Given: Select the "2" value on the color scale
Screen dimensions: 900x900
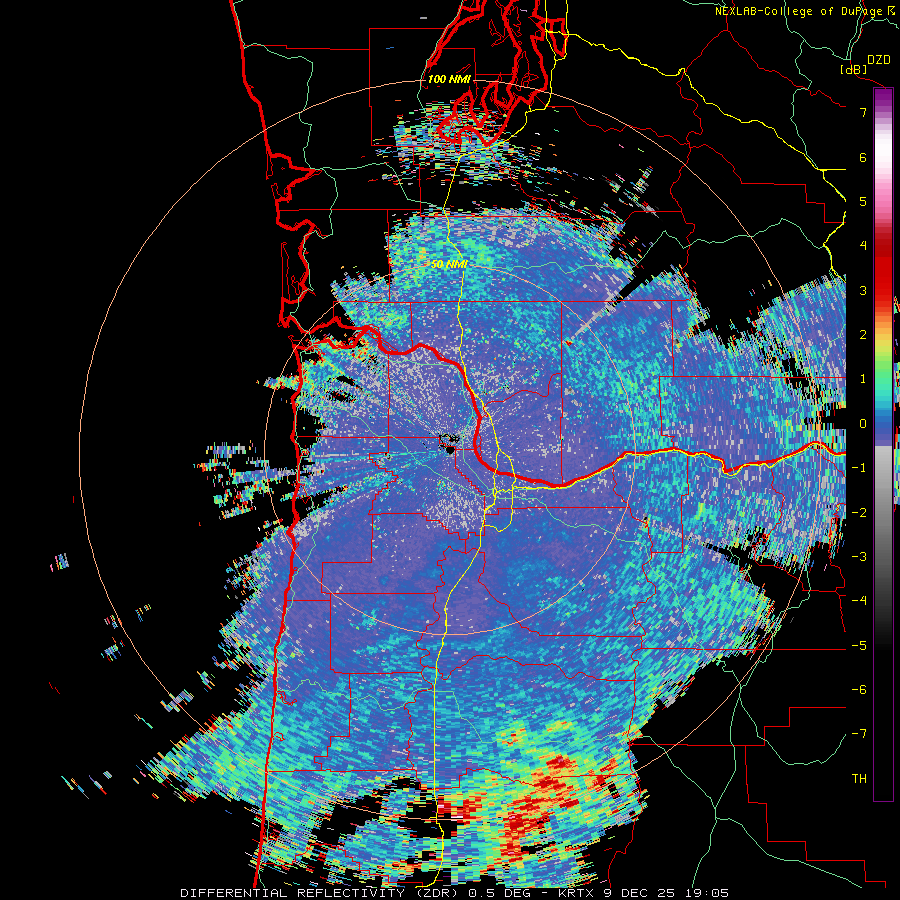Looking at the screenshot, I should (x=863, y=335).
